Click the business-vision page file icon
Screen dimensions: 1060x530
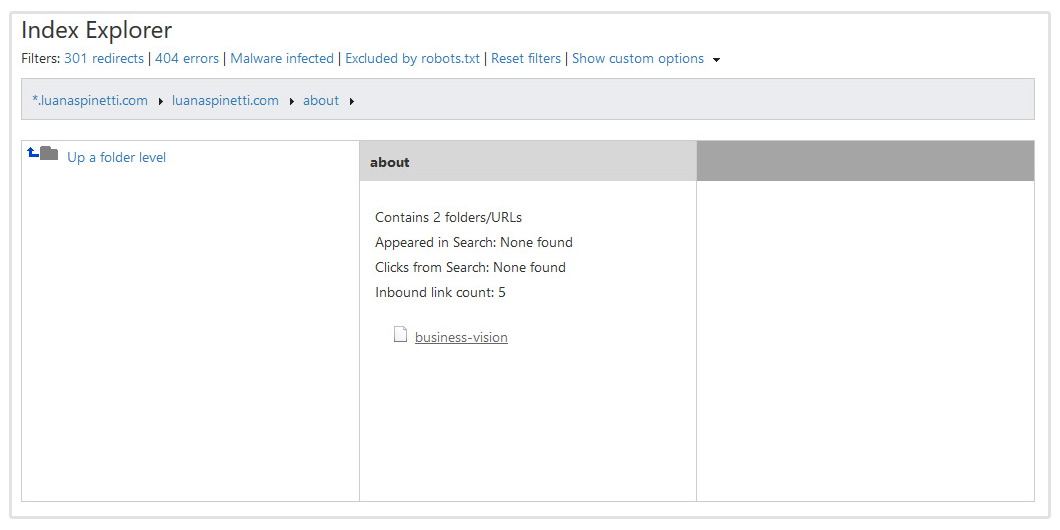(400, 335)
